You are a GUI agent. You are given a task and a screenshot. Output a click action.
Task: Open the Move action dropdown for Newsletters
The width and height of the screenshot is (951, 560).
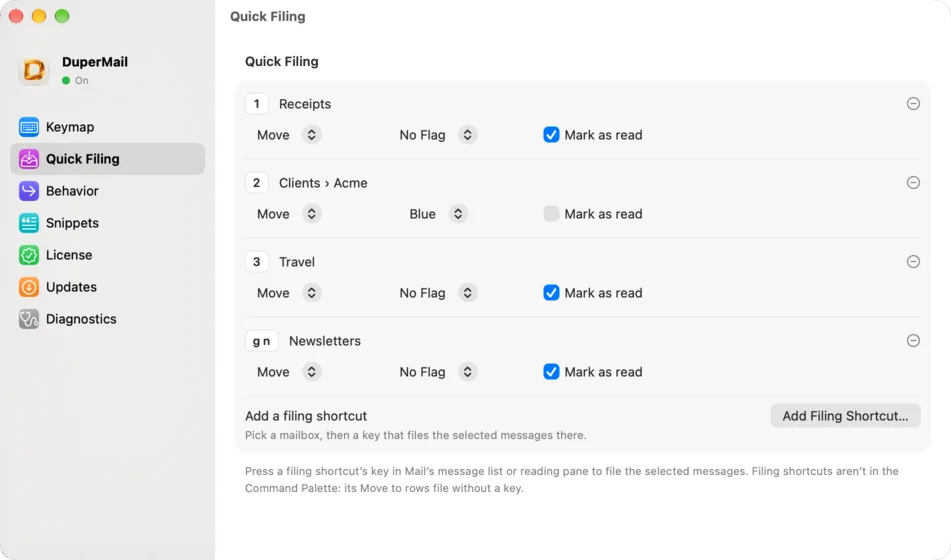point(289,371)
